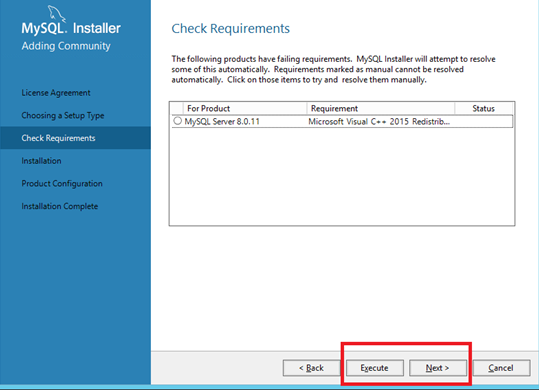
Task: Open the Choosing a Setup Type step
Action: tap(63, 115)
